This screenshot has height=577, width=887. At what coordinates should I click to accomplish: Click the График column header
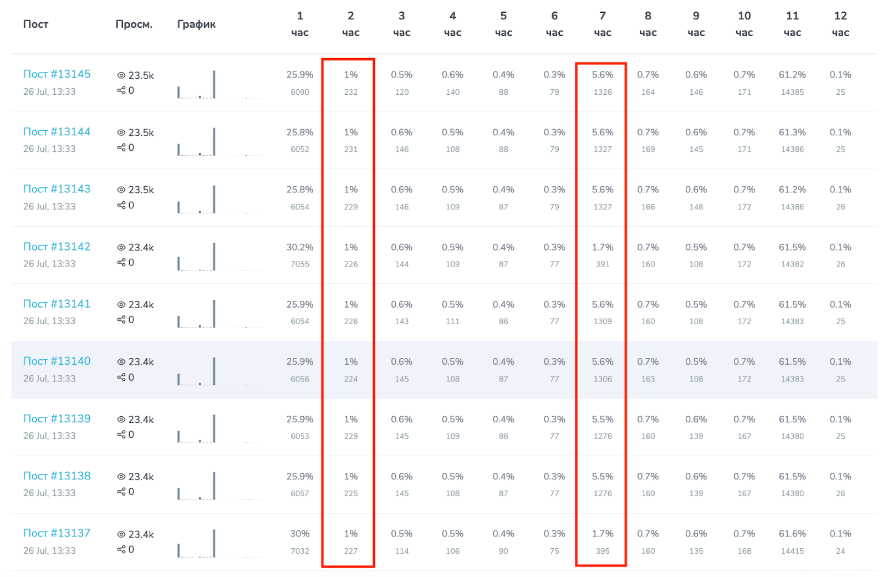196,24
